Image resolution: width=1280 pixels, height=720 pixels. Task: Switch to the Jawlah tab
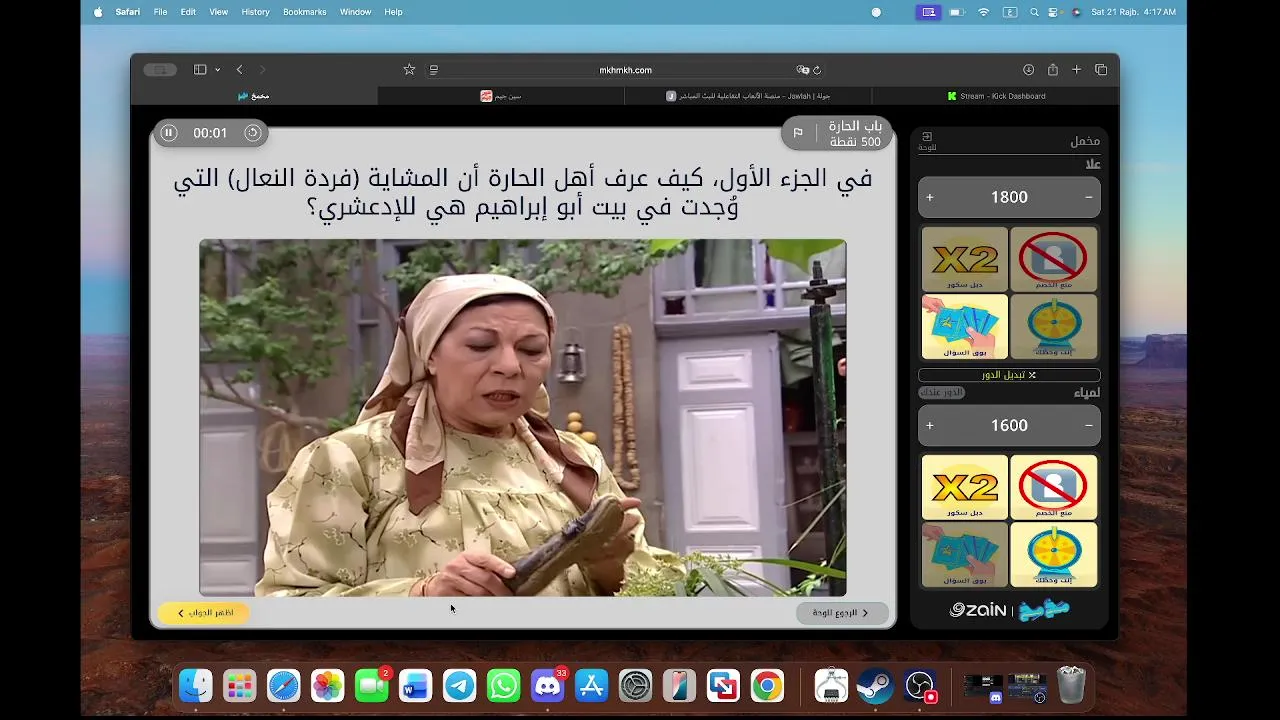(748, 96)
